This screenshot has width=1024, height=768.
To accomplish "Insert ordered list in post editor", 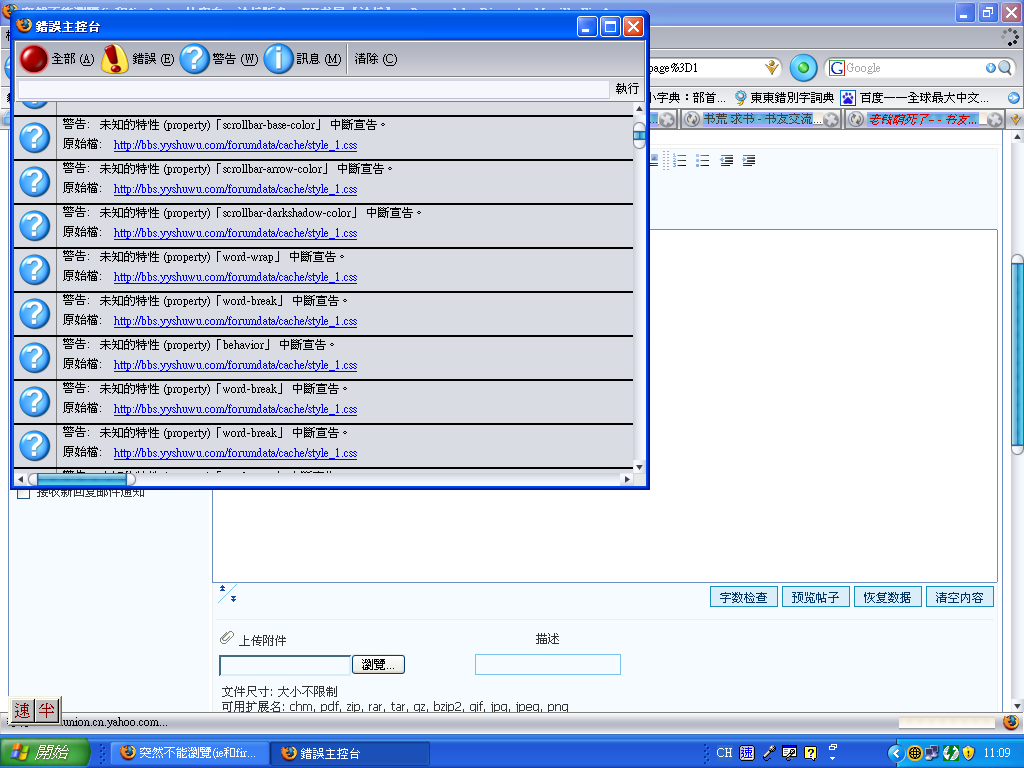I will 680,161.
